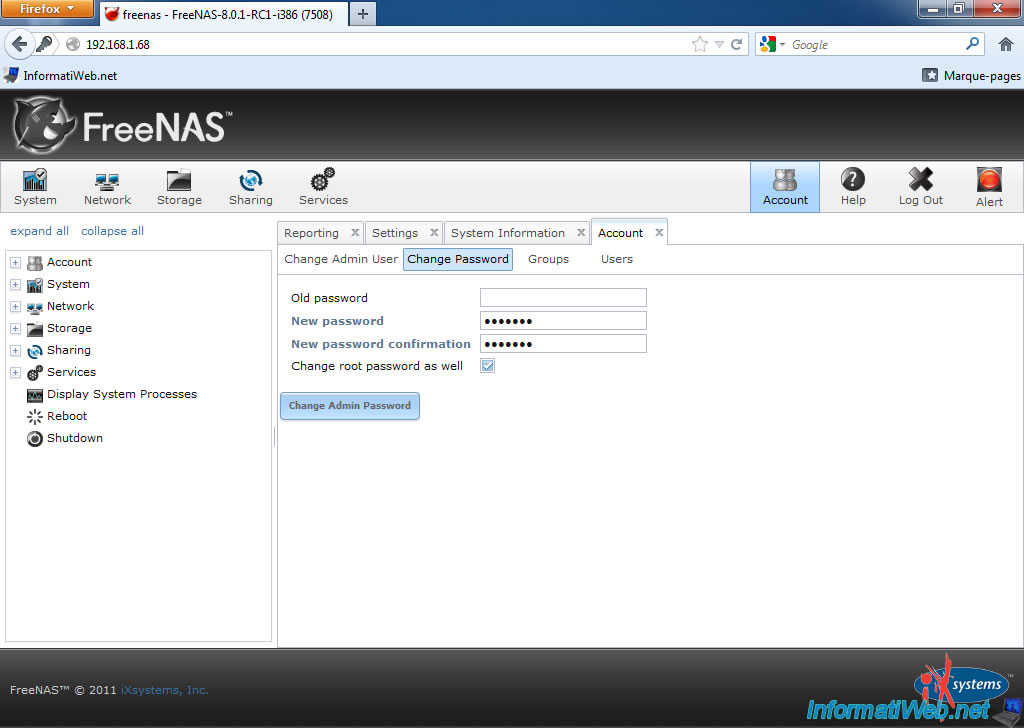Focus the New password field
The width and height of the screenshot is (1024, 728).
563,321
